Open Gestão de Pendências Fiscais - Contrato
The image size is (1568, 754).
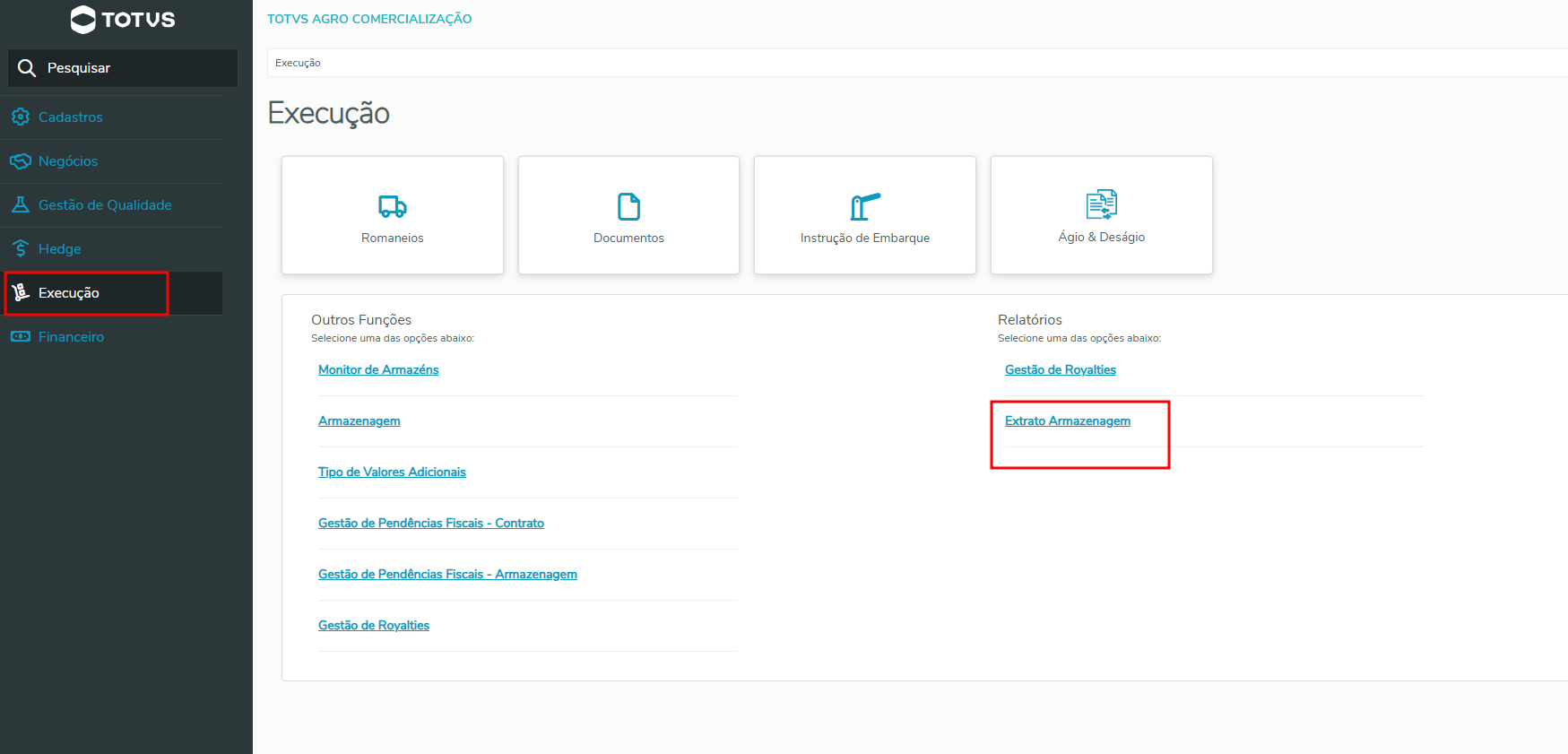point(431,523)
